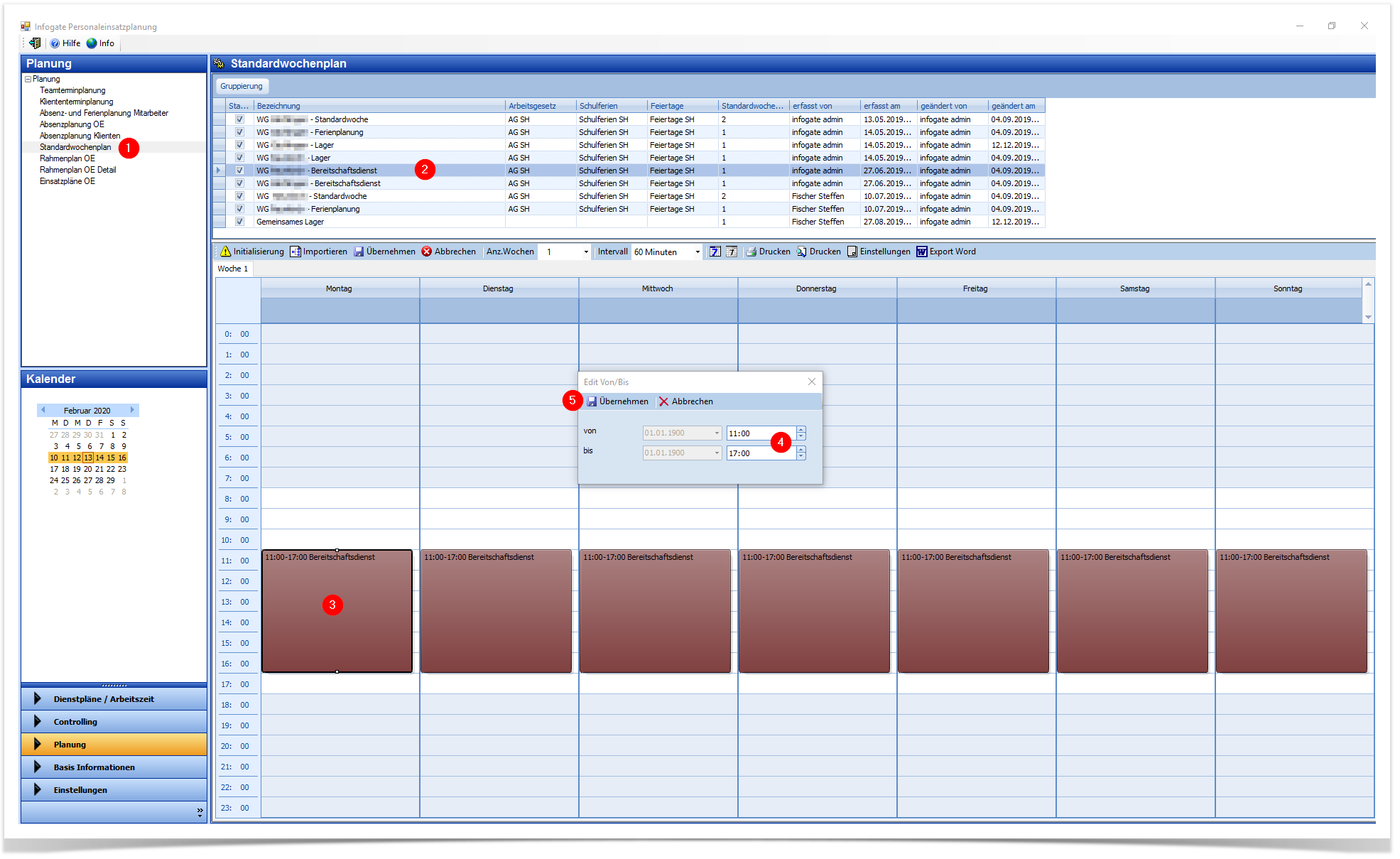Image resolution: width=1400 pixels, height=859 pixels.
Task: Close the Edit Von/Bis dialog
Action: coord(812,382)
